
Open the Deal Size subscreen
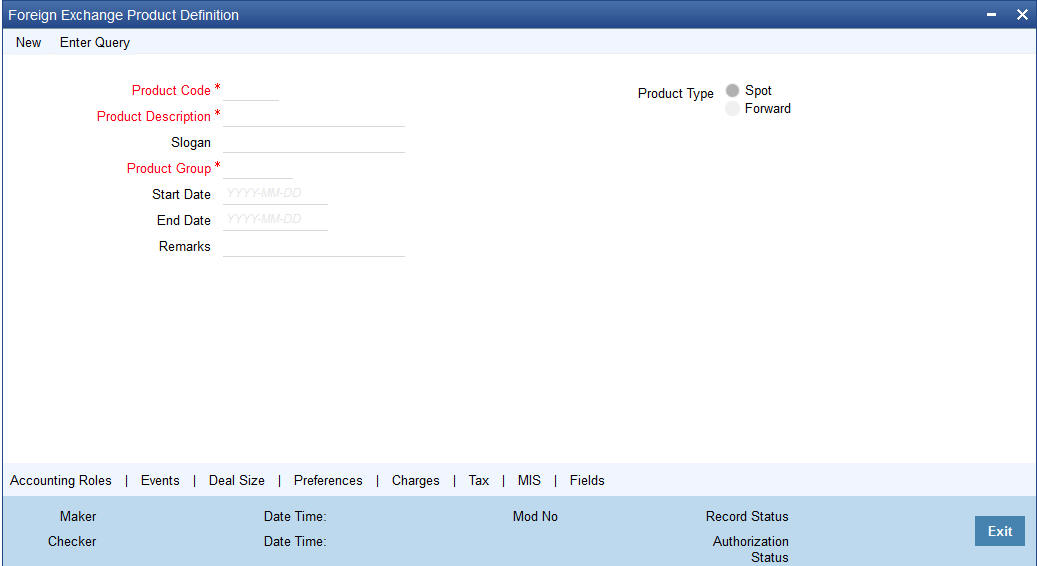tap(237, 481)
